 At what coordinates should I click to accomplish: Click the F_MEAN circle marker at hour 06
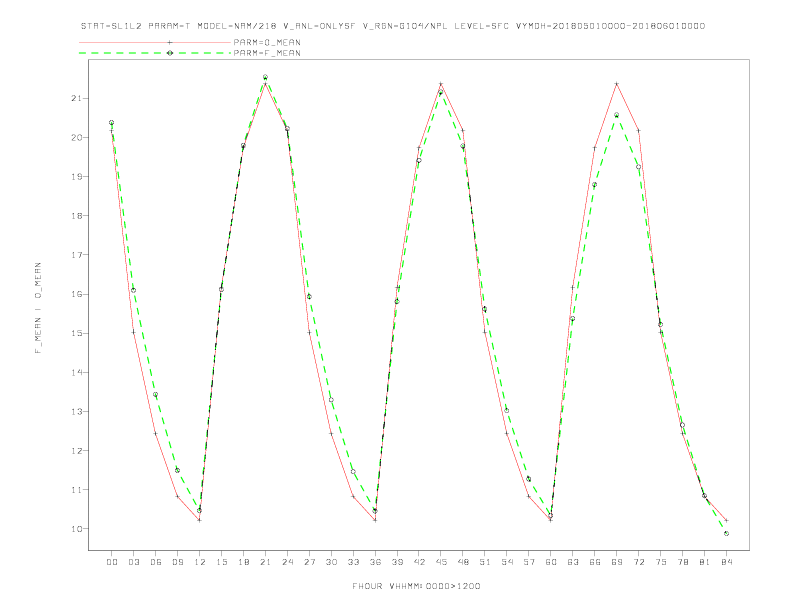(156, 394)
